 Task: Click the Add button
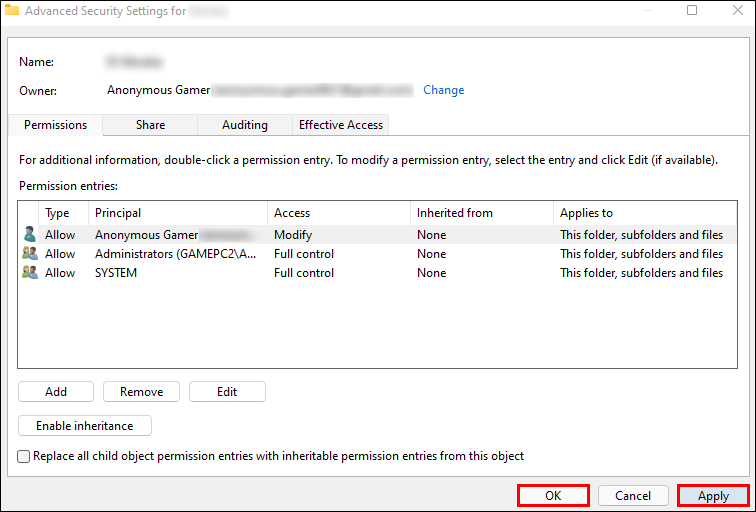[56, 391]
